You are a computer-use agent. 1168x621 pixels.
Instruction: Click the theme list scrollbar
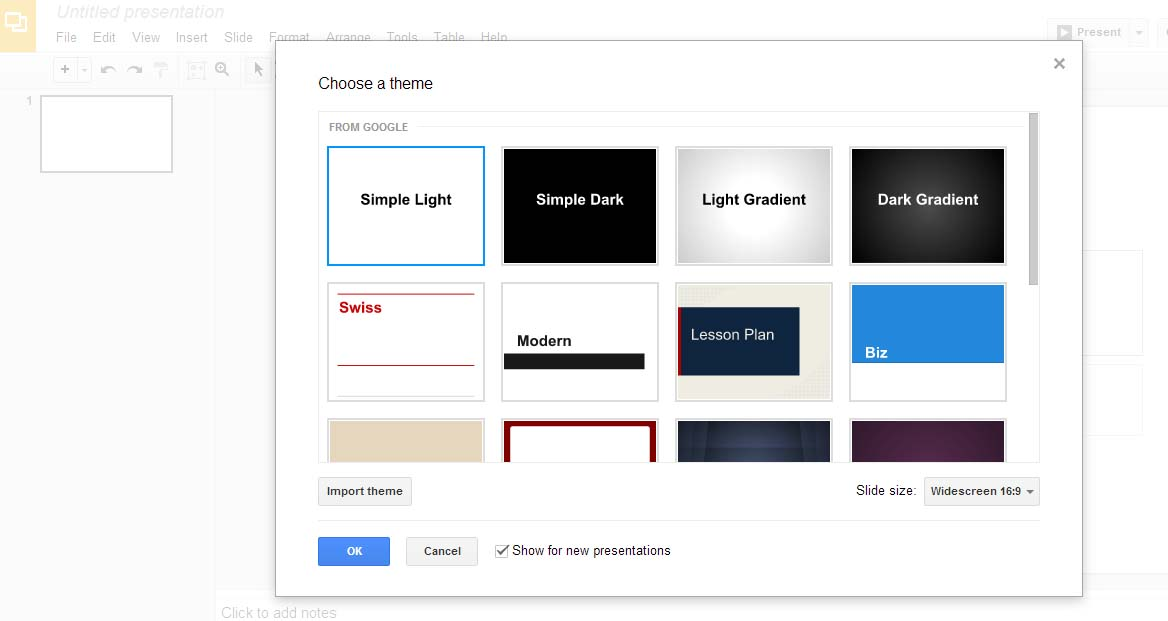coord(1033,200)
